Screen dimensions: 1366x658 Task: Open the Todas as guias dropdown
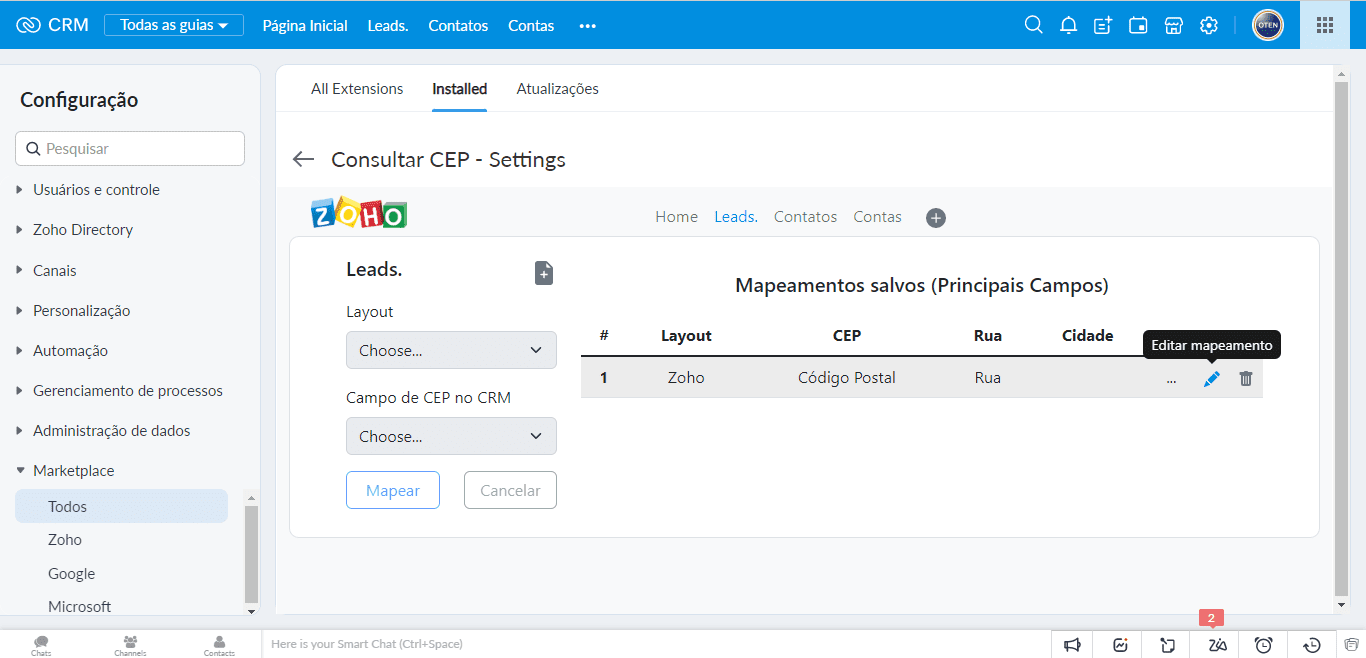coord(174,25)
